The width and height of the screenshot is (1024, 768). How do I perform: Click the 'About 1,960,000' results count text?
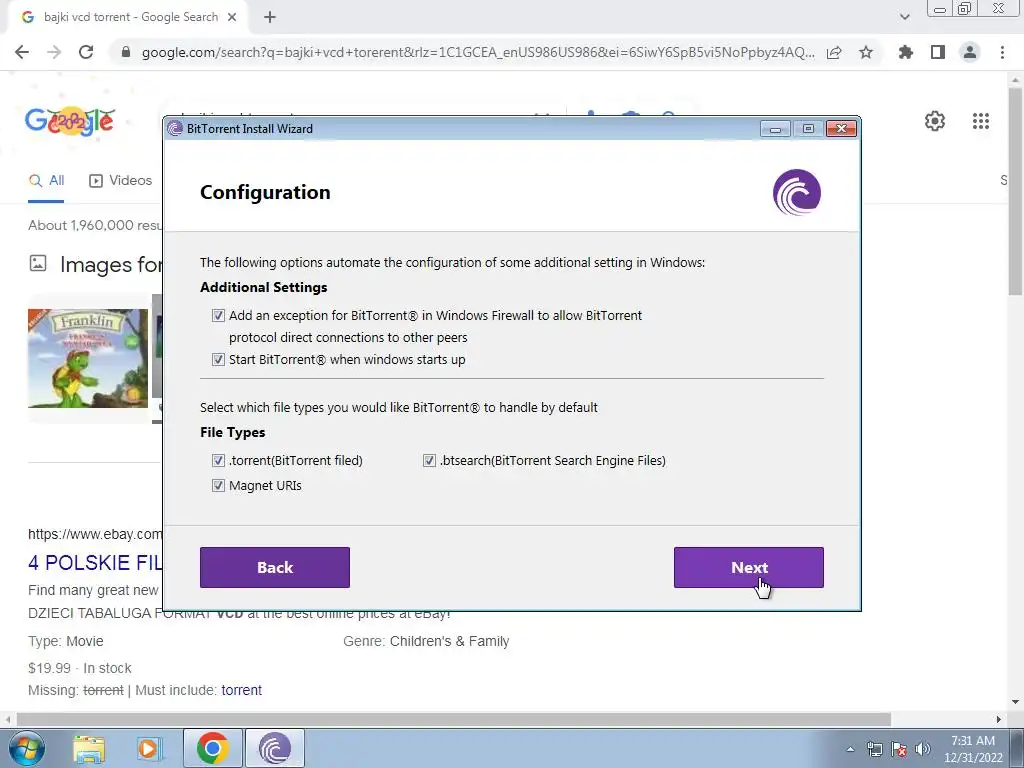(x=95, y=225)
